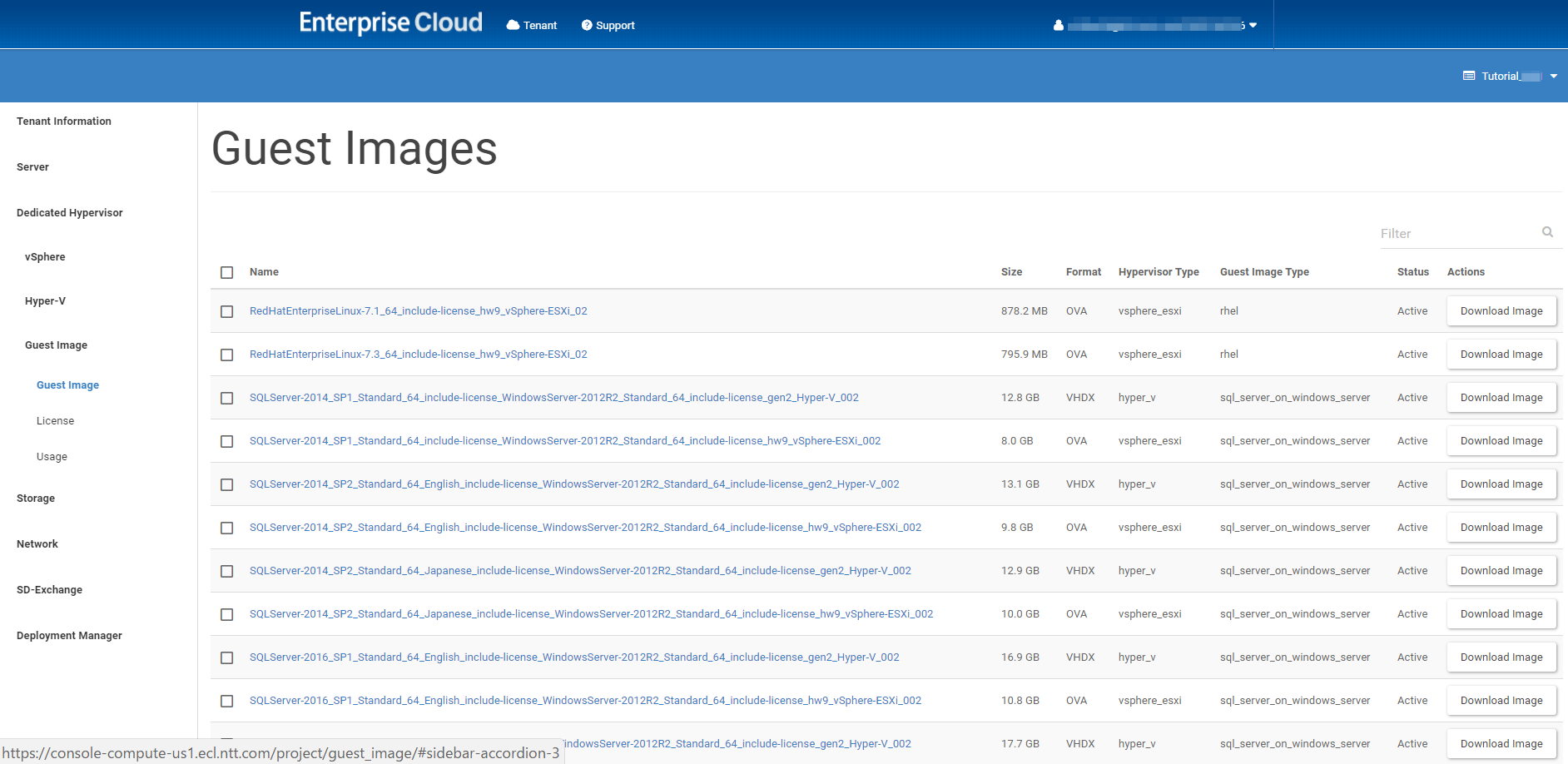The height and width of the screenshot is (764, 1568).
Task: Click the Tutorial project list icon
Action: (x=1469, y=76)
